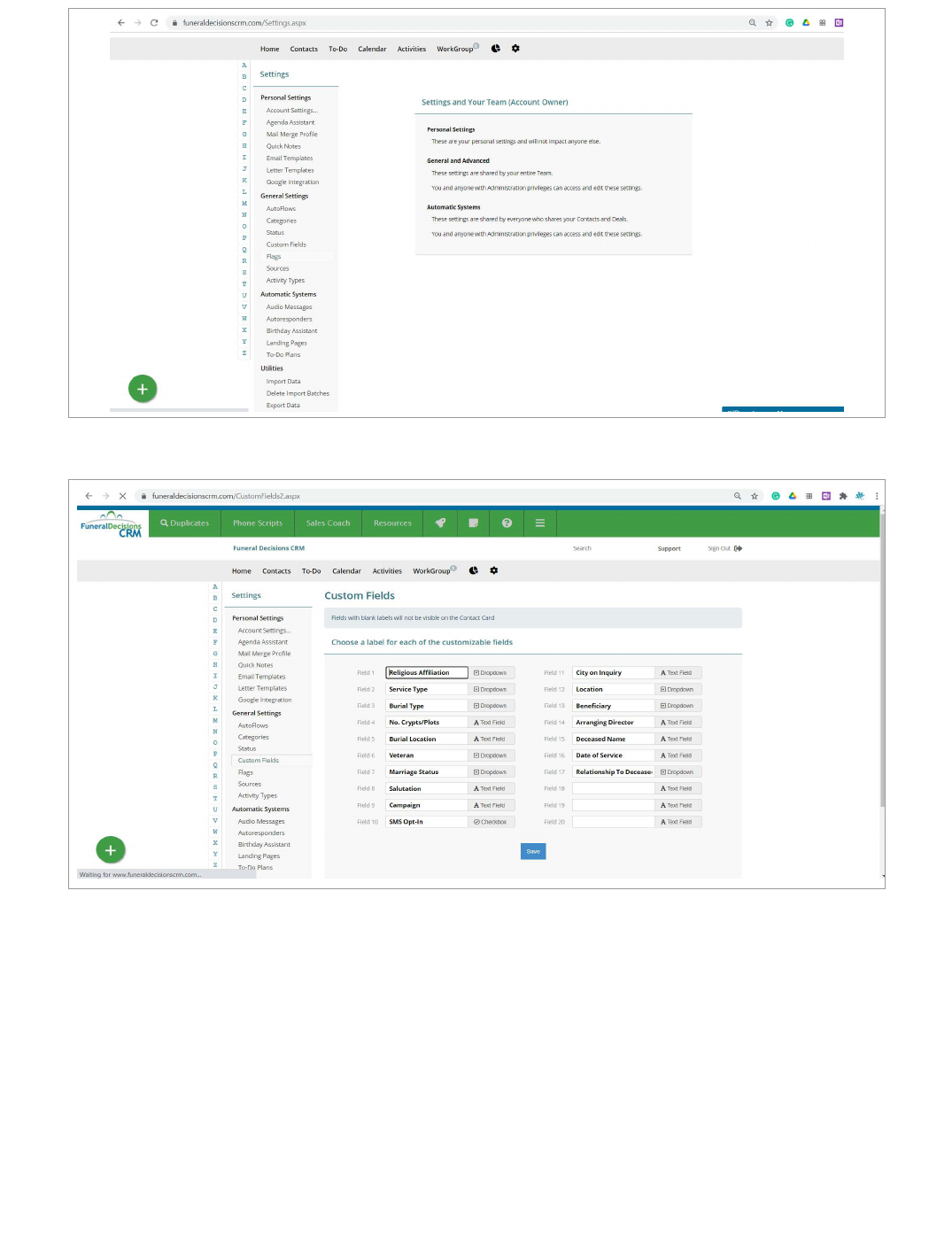Open the Dropdown type selector for Religious Affiliation
Image resolution: width=952 pixels, height=1247 pixels.
491,673
